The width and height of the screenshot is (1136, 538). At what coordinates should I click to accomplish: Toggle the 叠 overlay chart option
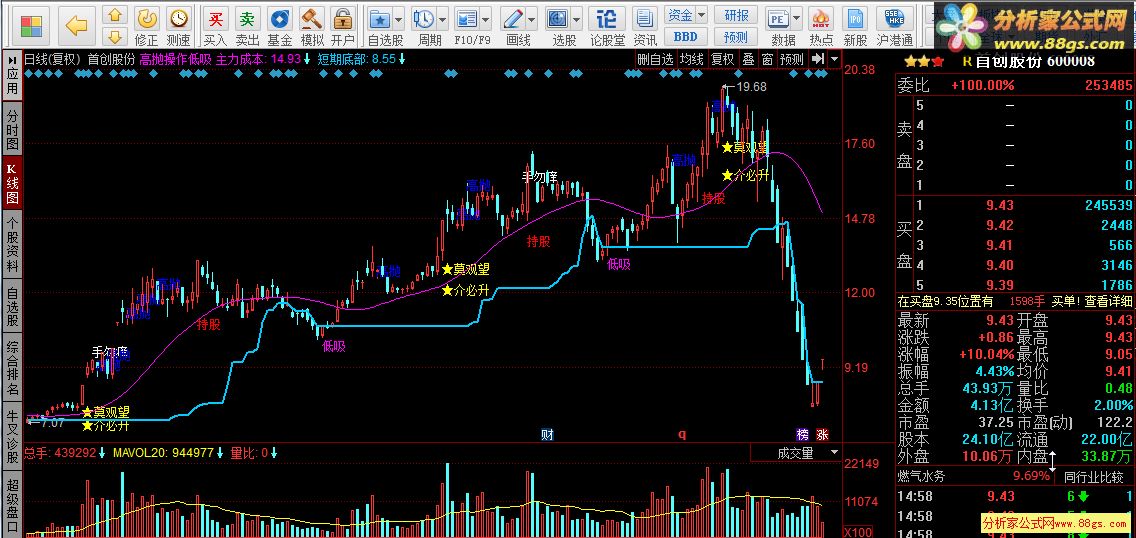[748, 59]
